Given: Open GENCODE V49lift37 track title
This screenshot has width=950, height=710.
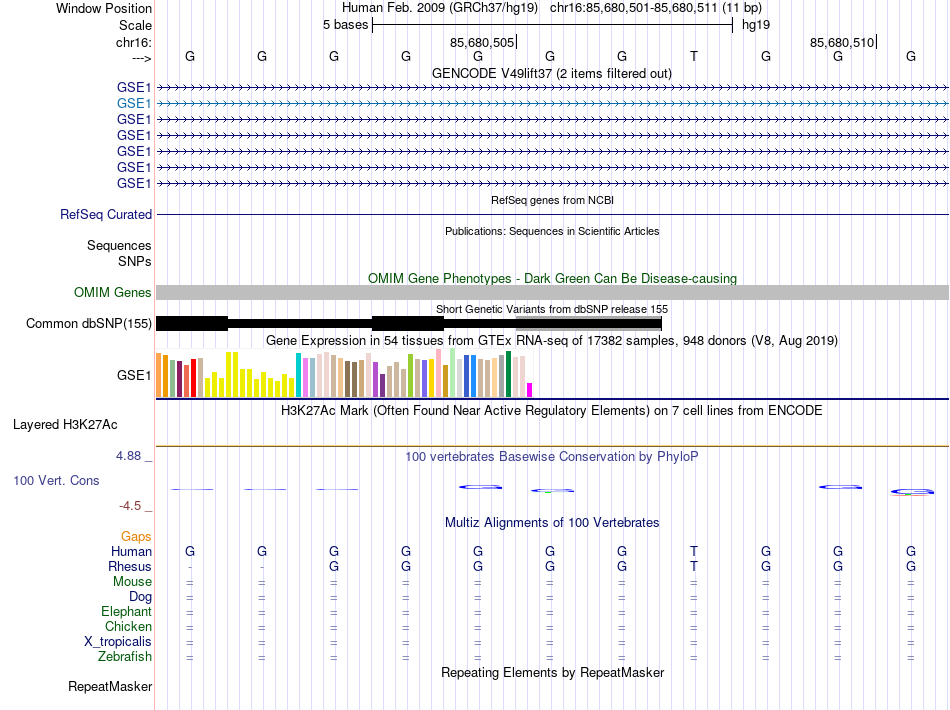Looking at the screenshot, I should 552,73.
